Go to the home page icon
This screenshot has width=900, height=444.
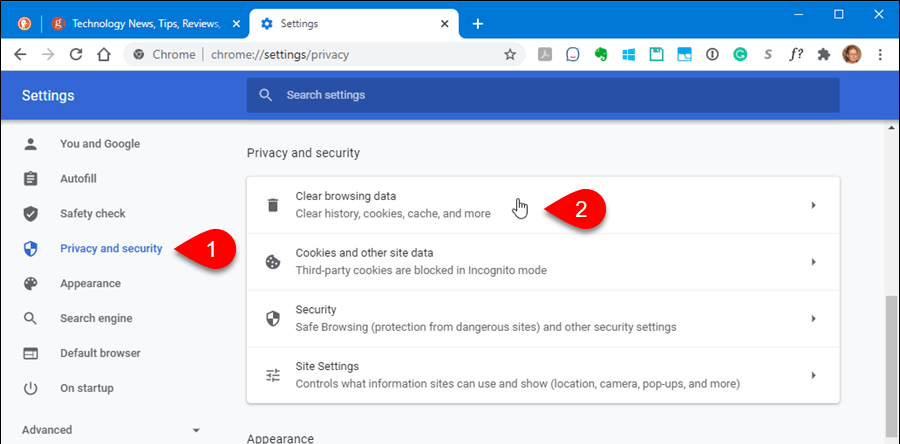point(103,54)
